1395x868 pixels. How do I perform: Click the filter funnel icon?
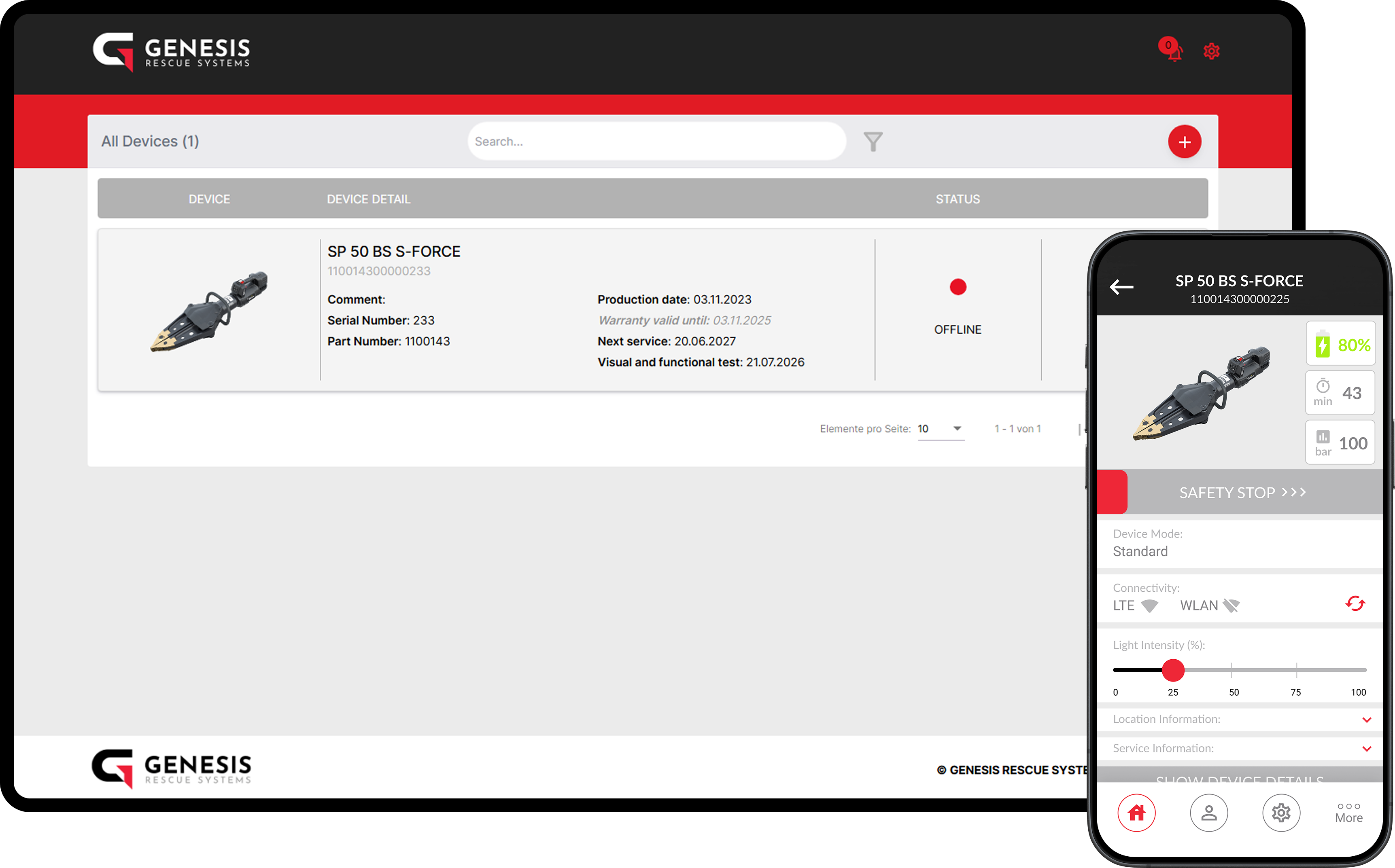[873, 141]
